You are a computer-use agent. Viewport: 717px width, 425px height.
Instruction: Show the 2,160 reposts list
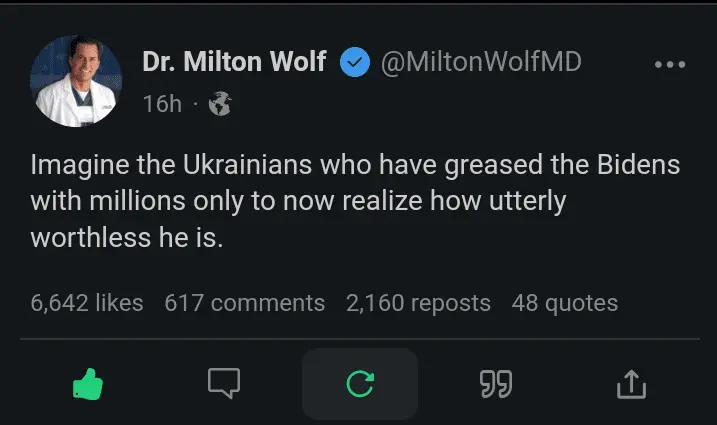[x=418, y=302]
